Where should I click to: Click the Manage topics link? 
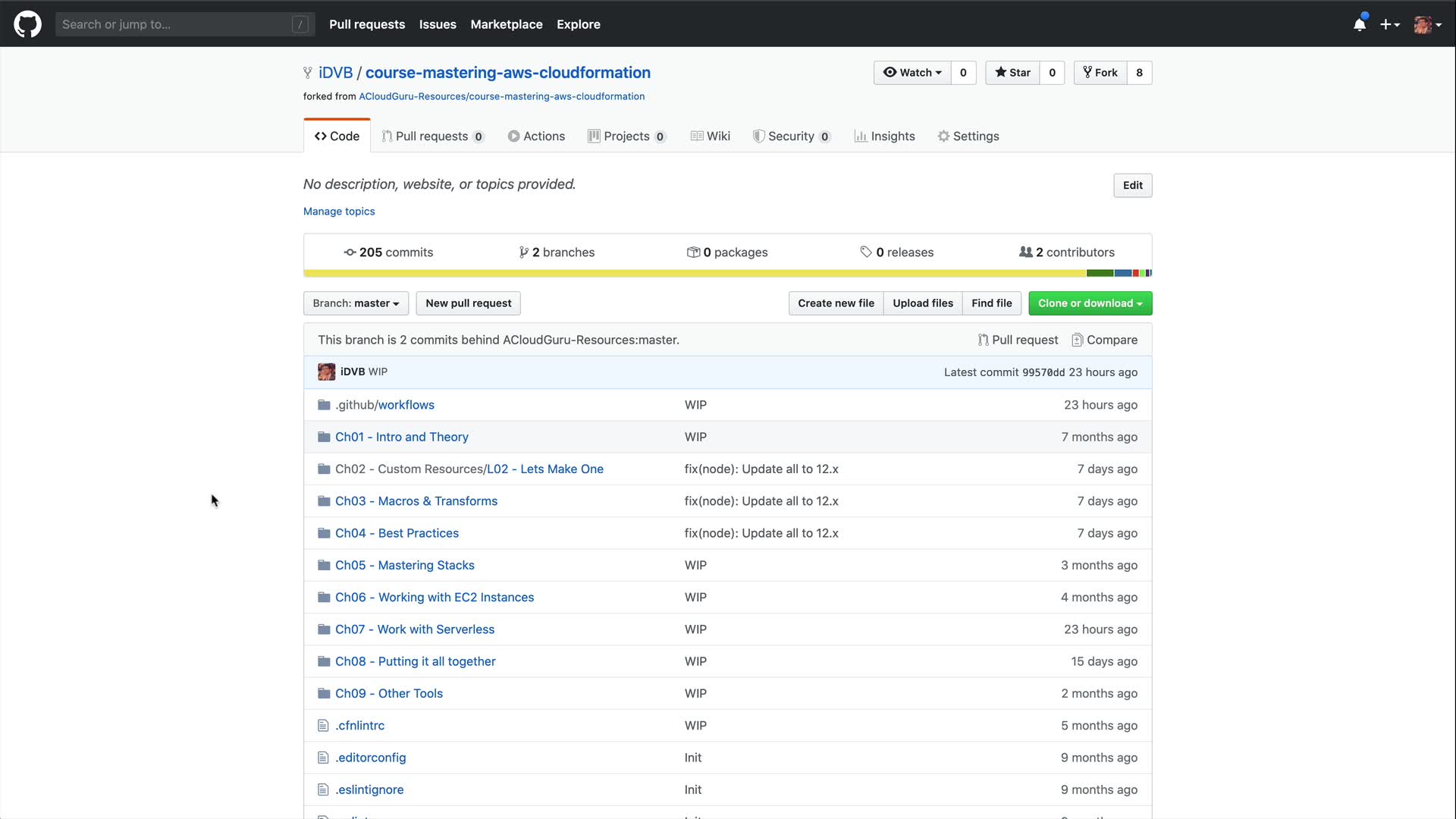pyautogui.click(x=339, y=212)
